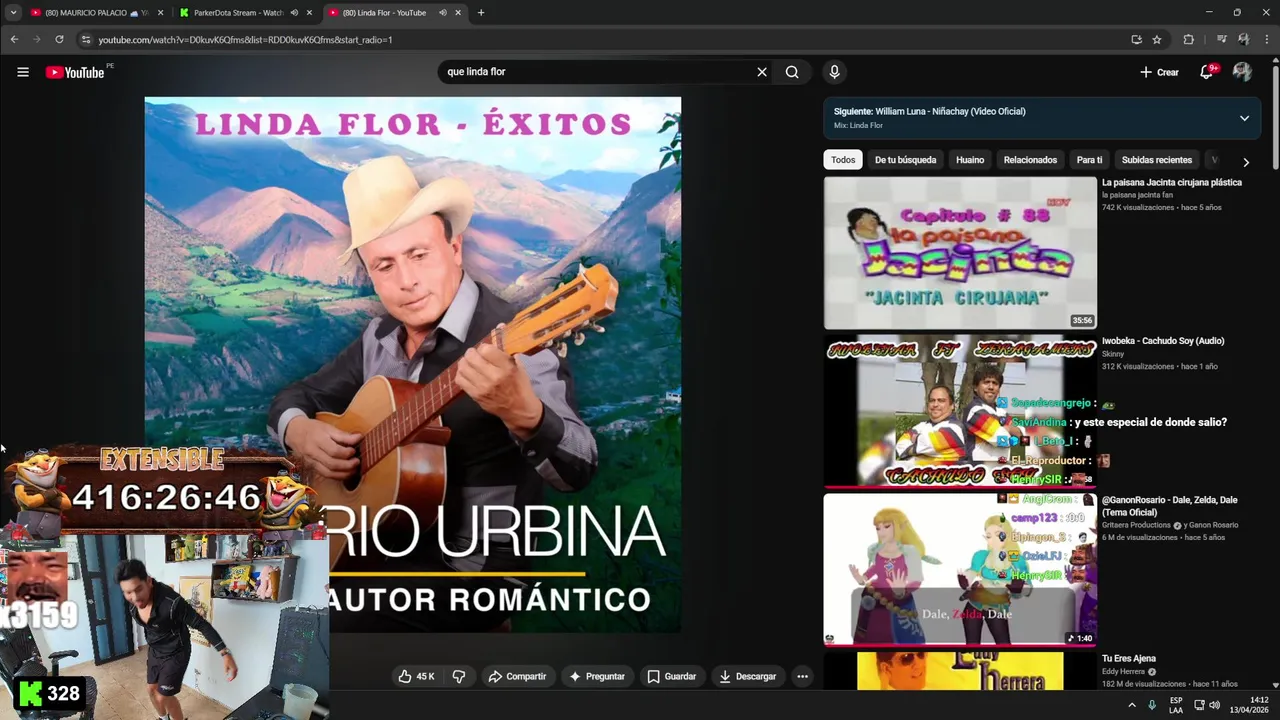
Task: Select the Subidas recientes chip
Action: 1157,160
